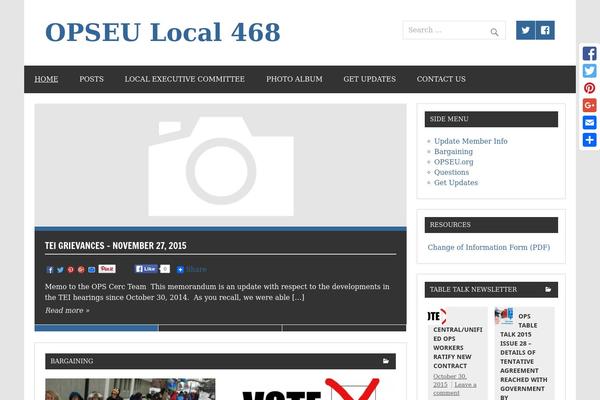Open the ratify contract VOTE thumbnail
600x400 pixels.
point(437,316)
